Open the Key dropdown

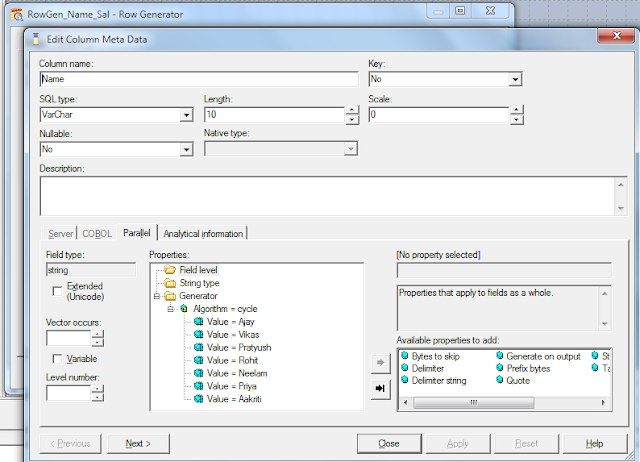point(515,79)
